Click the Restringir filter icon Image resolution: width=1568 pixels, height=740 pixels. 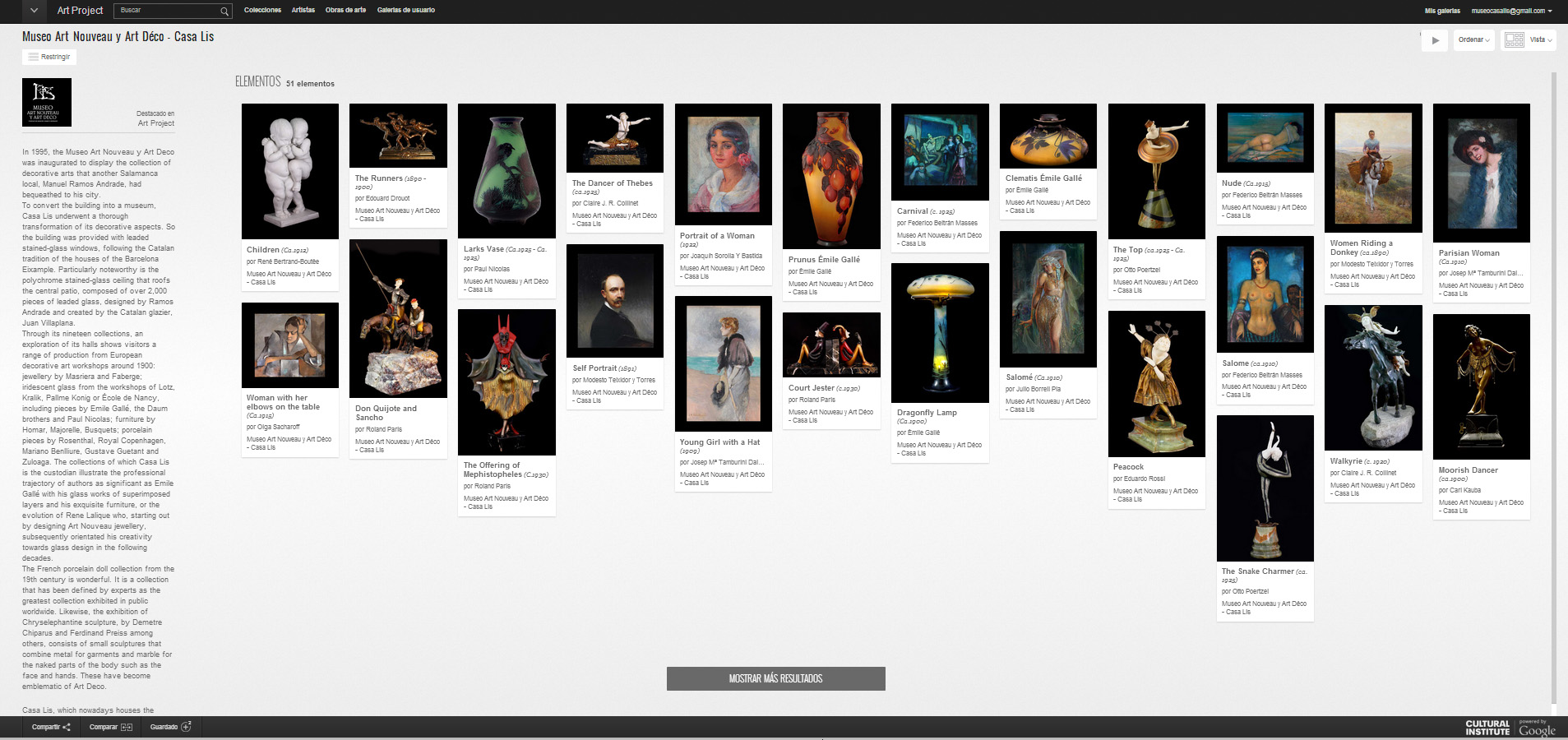[34, 57]
